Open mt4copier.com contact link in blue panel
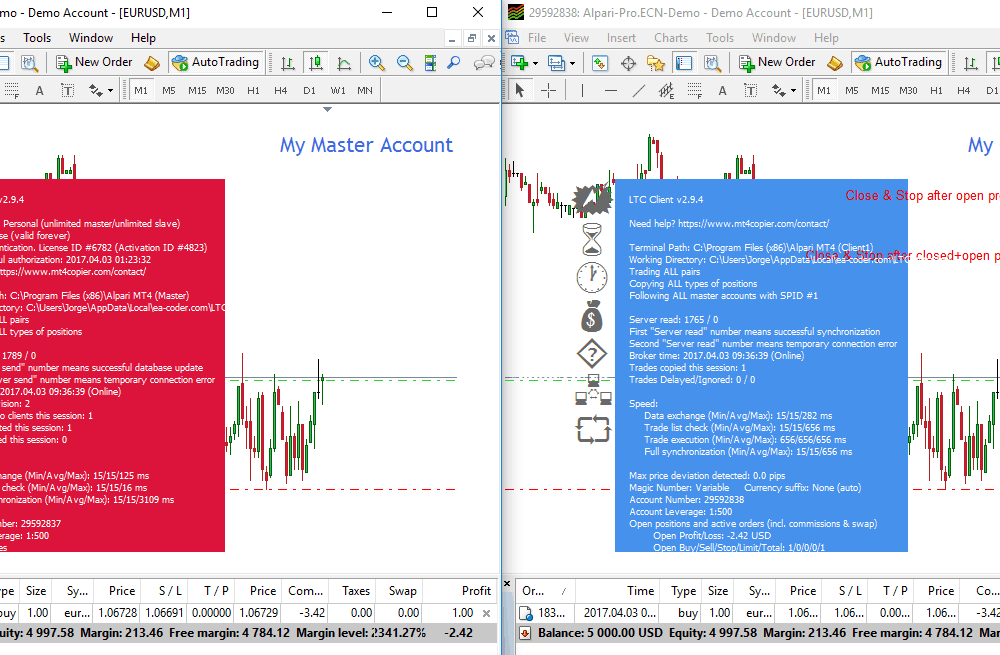This screenshot has width=1000, height=655. click(x=753, y=224)
